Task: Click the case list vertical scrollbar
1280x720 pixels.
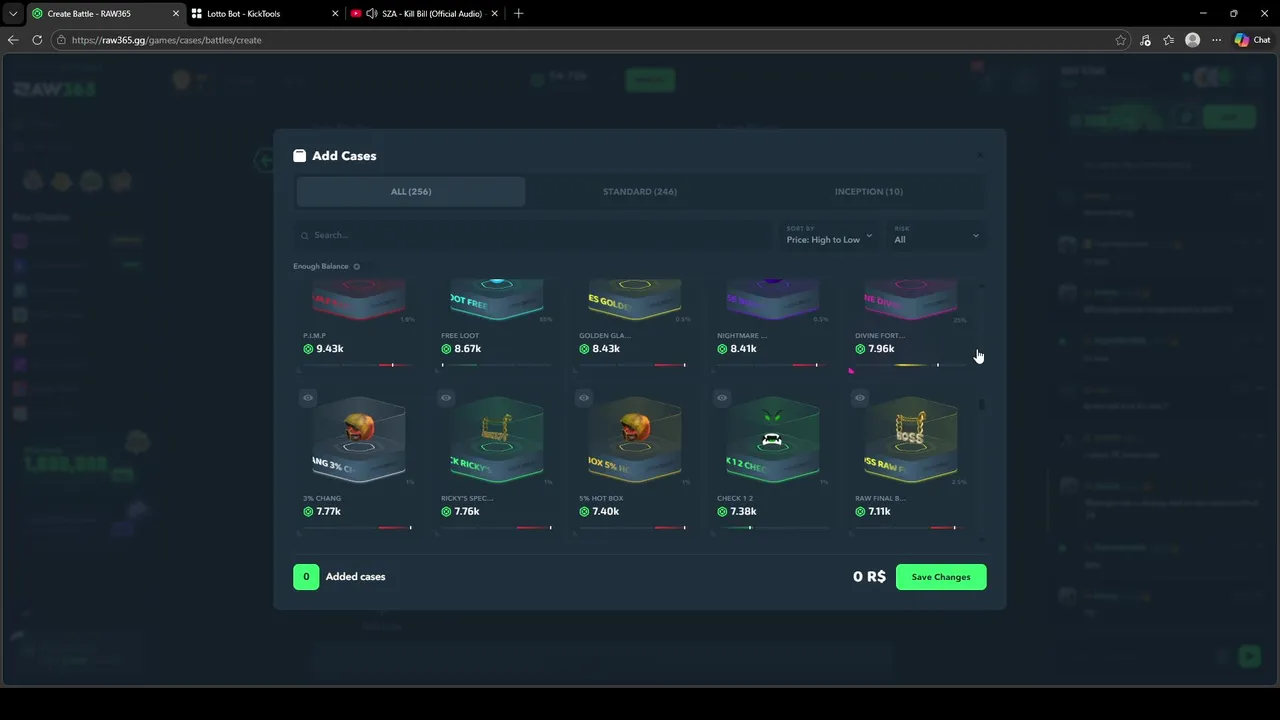Action: (x=982, y=404)
